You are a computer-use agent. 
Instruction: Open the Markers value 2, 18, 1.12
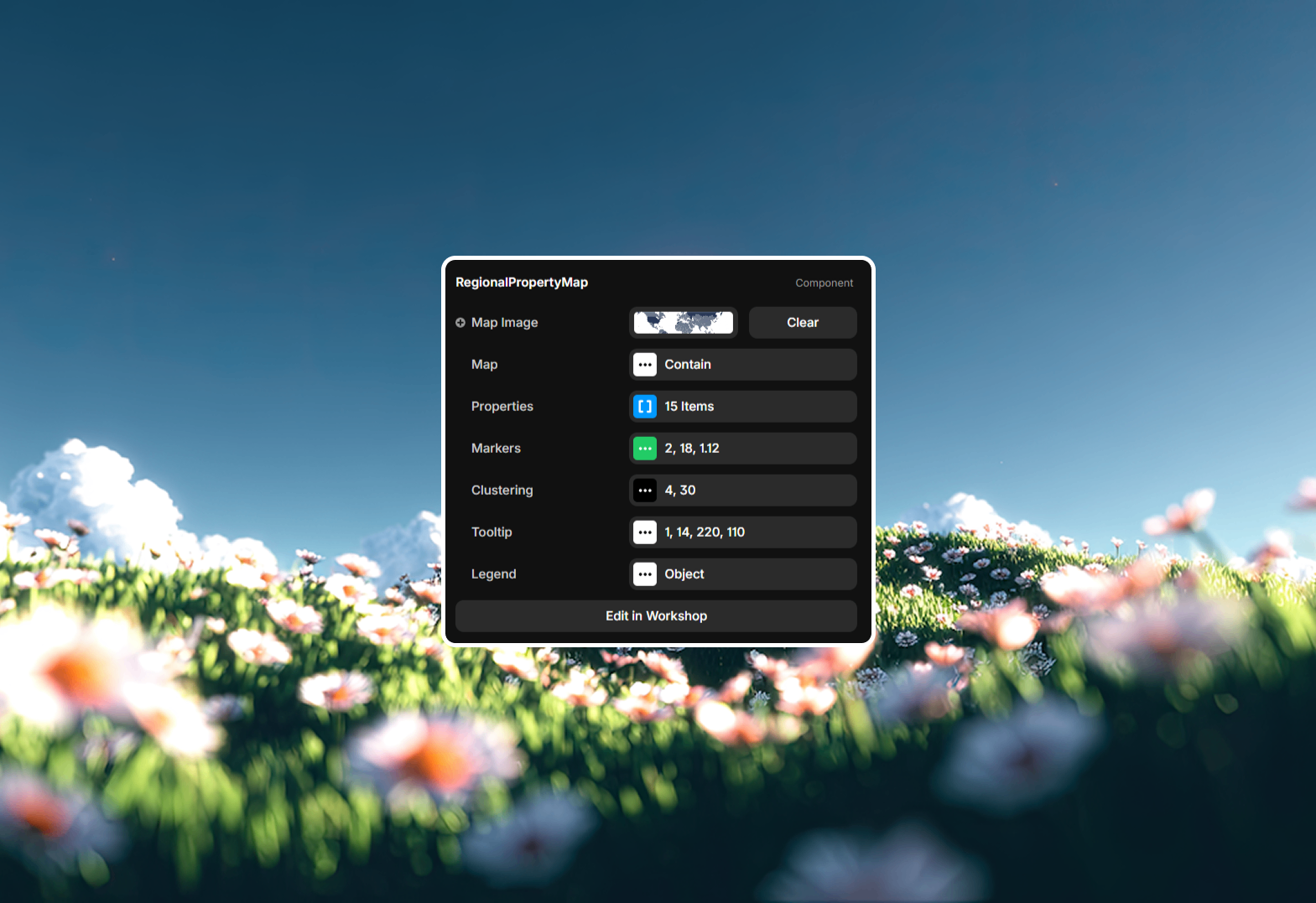click(x=755, y=449)
